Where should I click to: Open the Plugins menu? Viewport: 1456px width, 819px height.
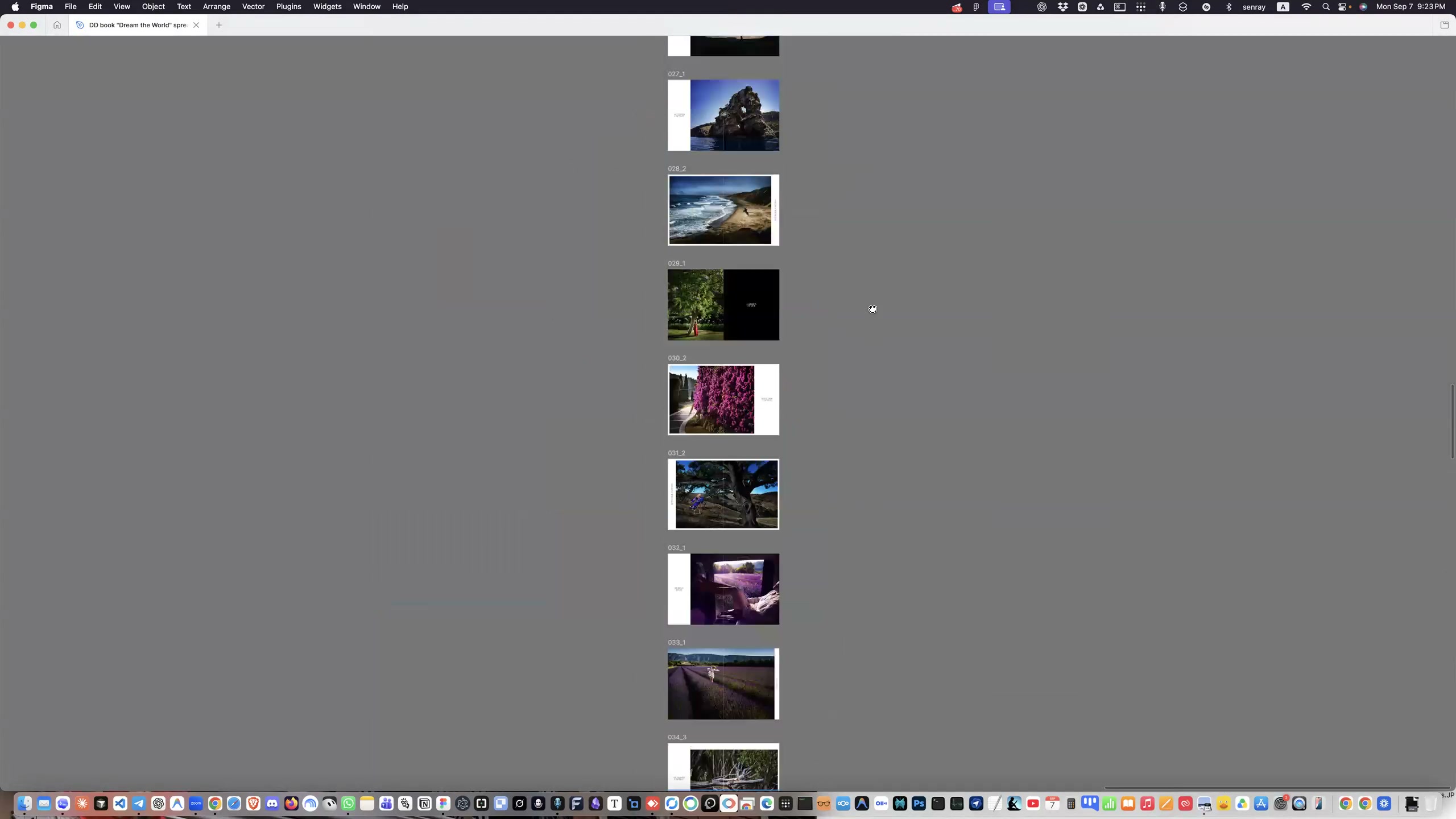click(289, 7)
